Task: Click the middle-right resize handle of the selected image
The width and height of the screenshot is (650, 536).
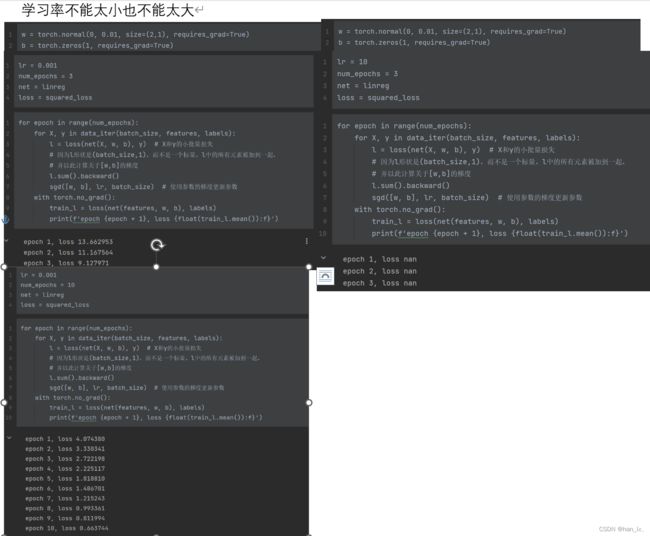Action: (x=309, y=403)
